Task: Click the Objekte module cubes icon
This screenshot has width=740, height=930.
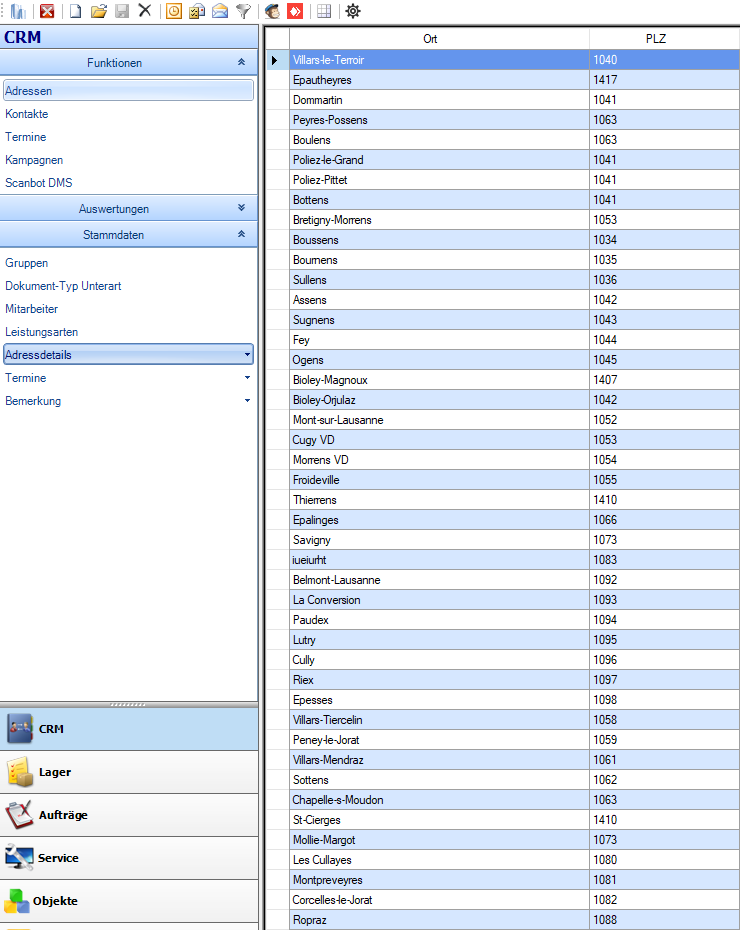Action: (x=17, y=901)
